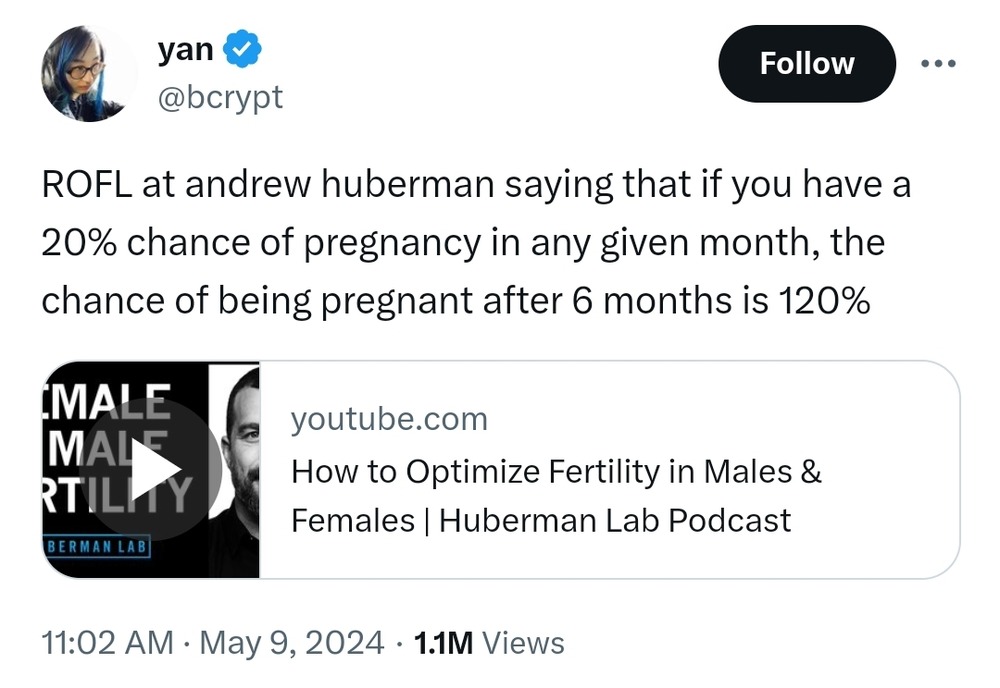This screenshot has height=688, width=1000.
Task: Click the display name "yan"
Action: (x=185, y=50)
